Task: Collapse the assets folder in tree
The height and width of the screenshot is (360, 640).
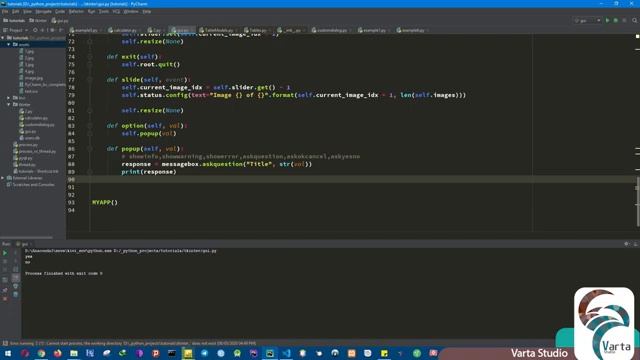Action: tap(9, 44)
